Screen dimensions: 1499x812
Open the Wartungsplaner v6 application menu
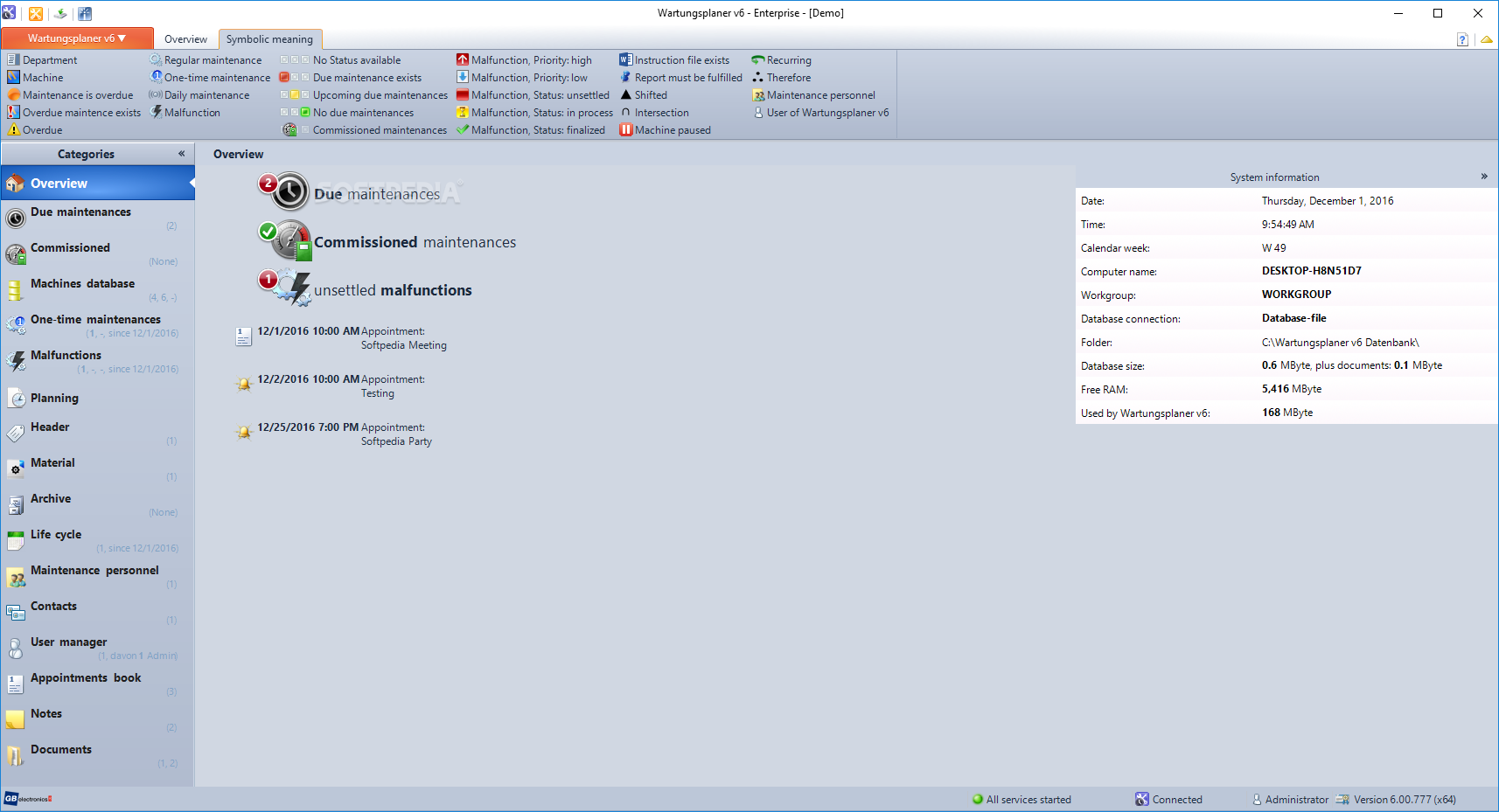tap(77, 38)
